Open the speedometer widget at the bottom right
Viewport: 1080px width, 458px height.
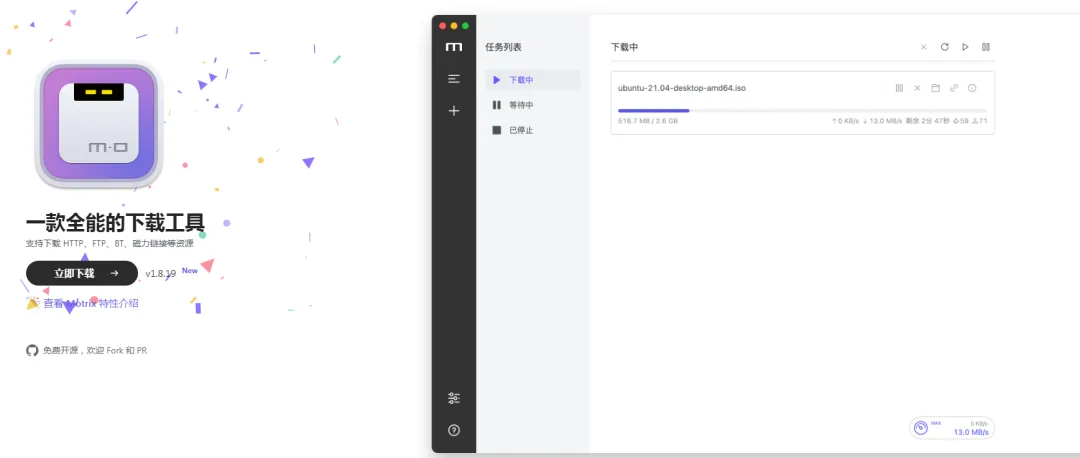[952, 428]
